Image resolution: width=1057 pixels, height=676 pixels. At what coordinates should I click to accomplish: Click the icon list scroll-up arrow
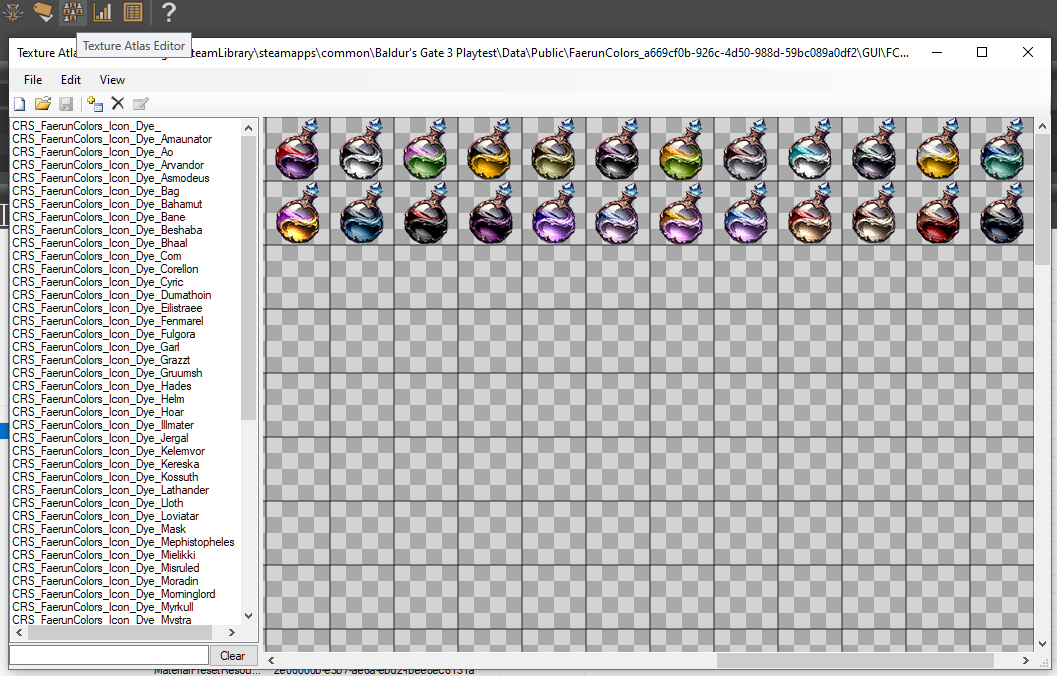tap(249, 128)
